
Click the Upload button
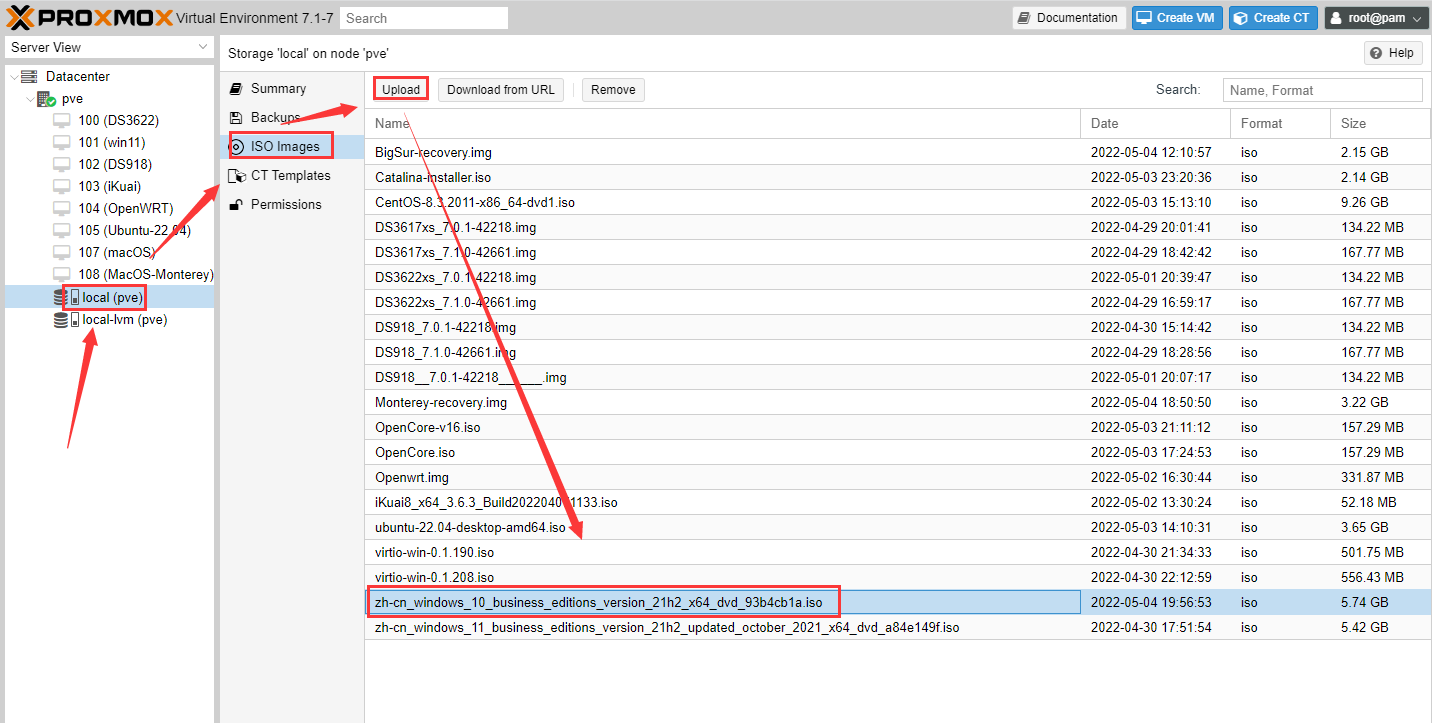click(x=401, y=90)
